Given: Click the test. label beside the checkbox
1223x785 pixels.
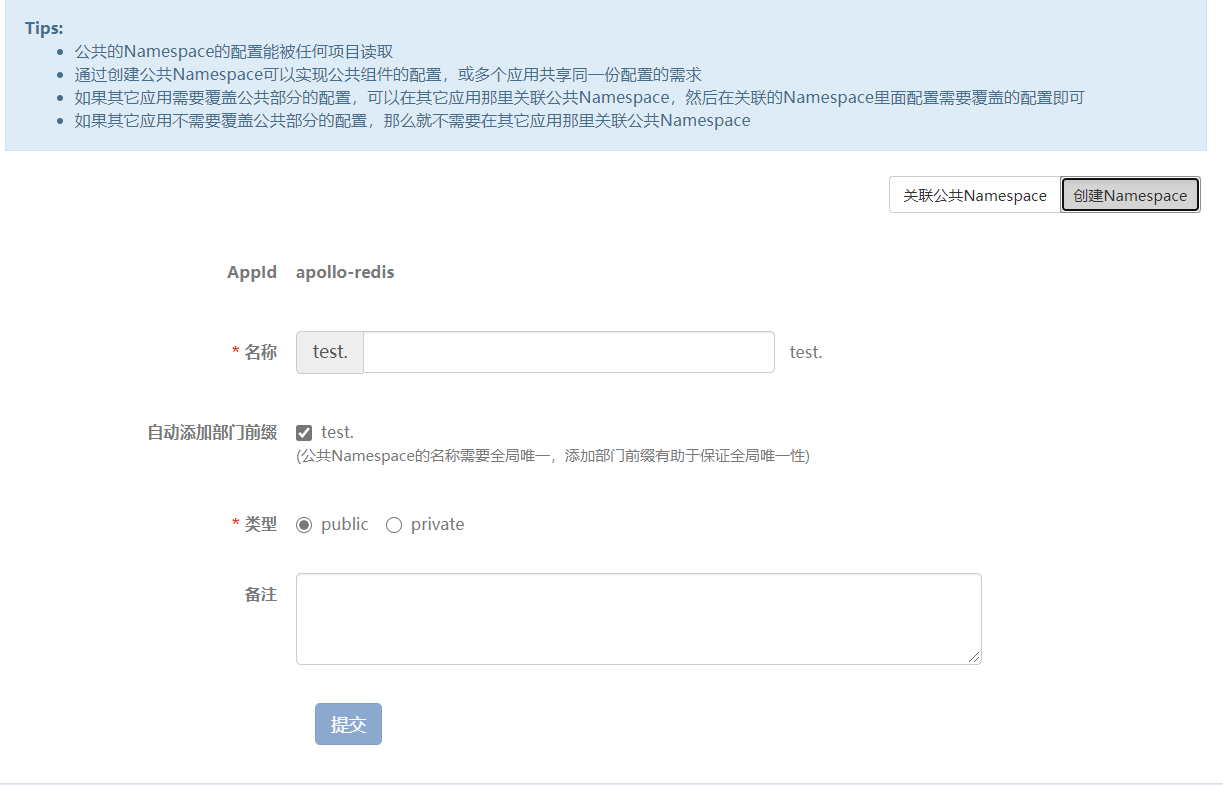Looking at the screenshot, I should 337,432.
